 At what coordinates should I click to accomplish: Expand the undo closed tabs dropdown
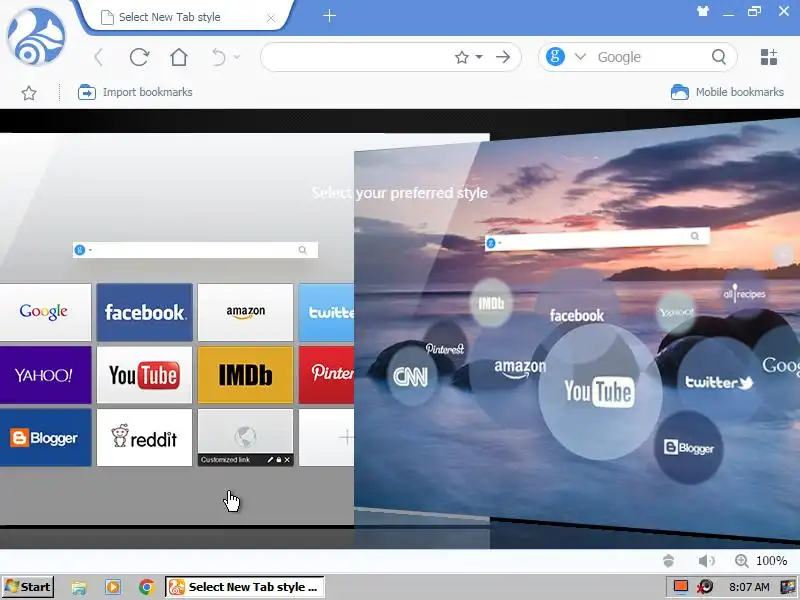pos(237,57)
